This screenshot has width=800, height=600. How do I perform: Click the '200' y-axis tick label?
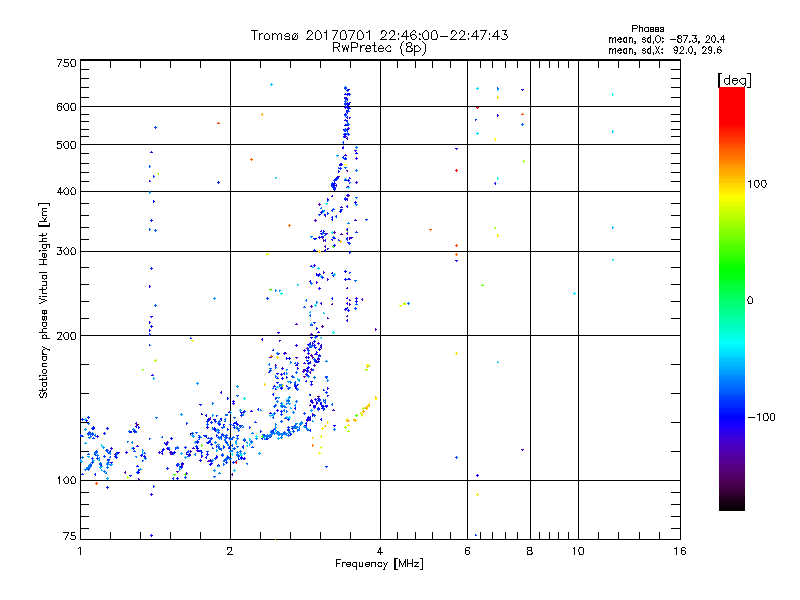click(x=66, y=336)
